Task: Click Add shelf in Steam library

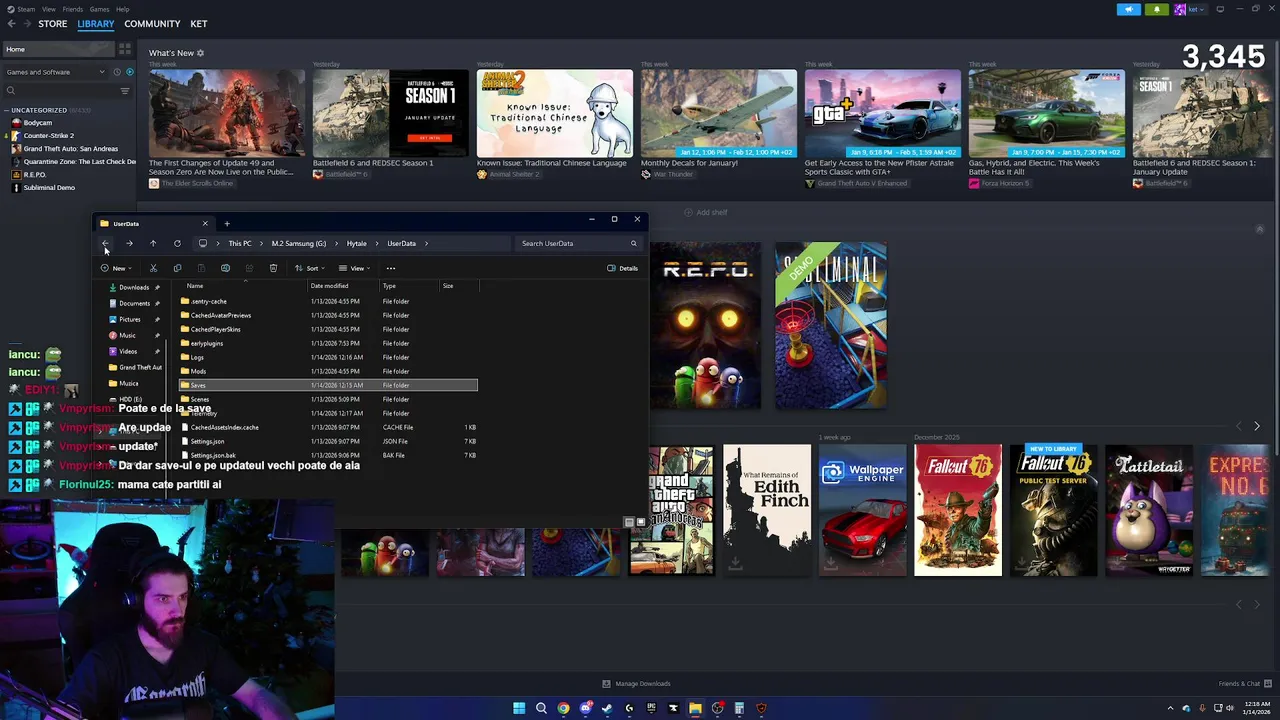Action: [706, 212]
